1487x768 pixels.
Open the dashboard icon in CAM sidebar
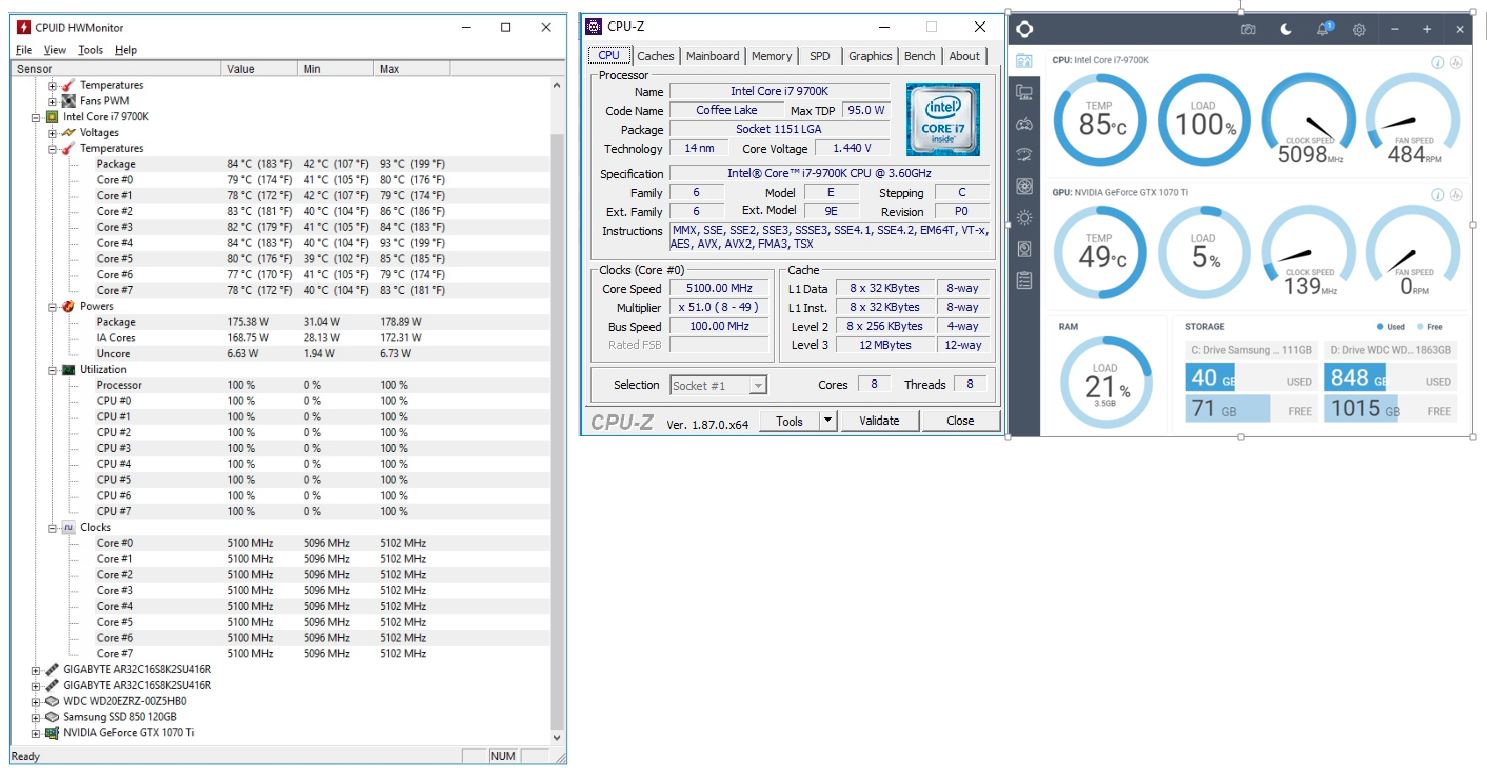click(x=1024, y=61)
